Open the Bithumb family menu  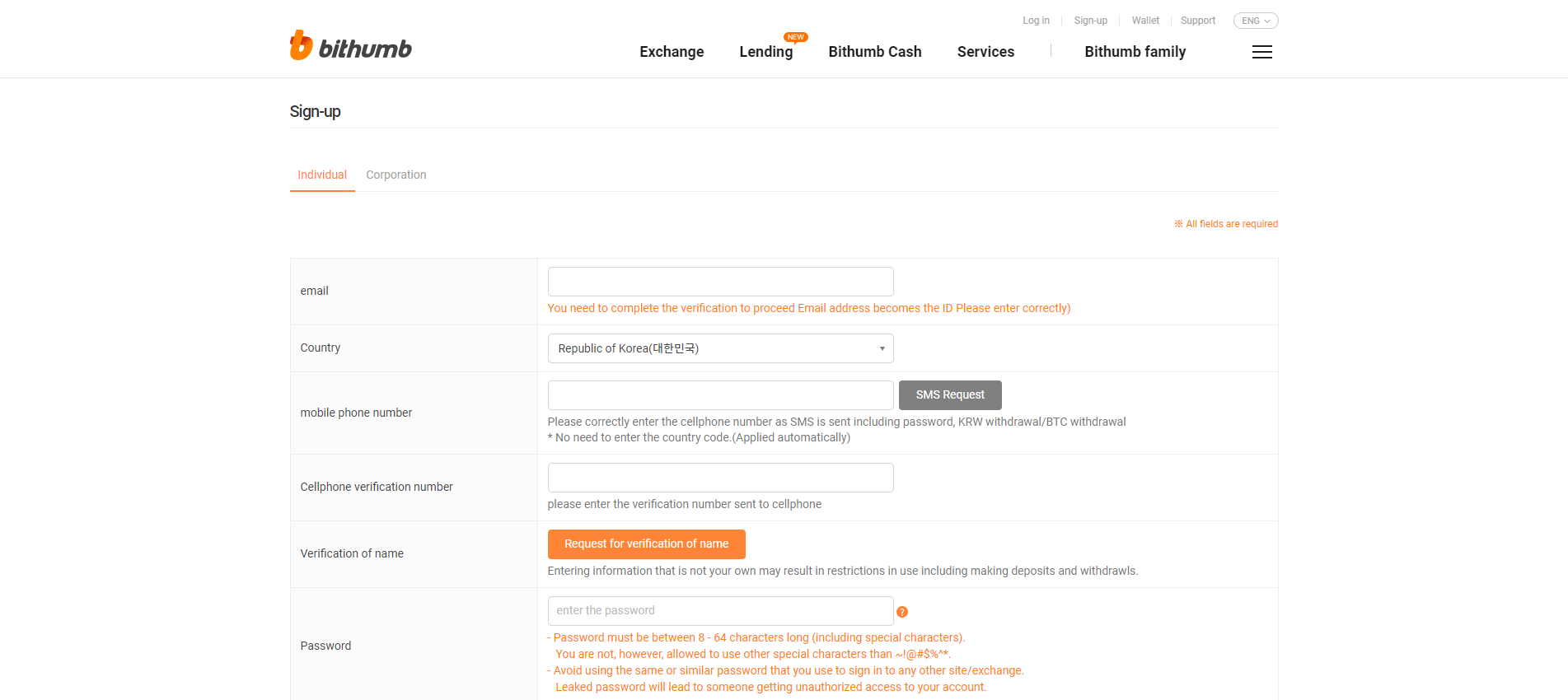[x=1135, y=52]
